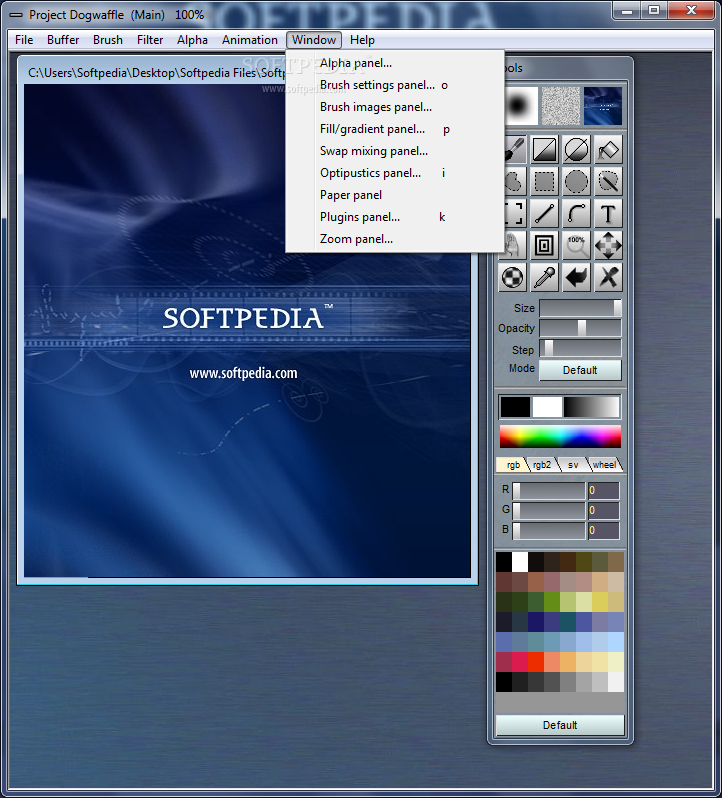Click the X clear tool icon

click(608, 277)
